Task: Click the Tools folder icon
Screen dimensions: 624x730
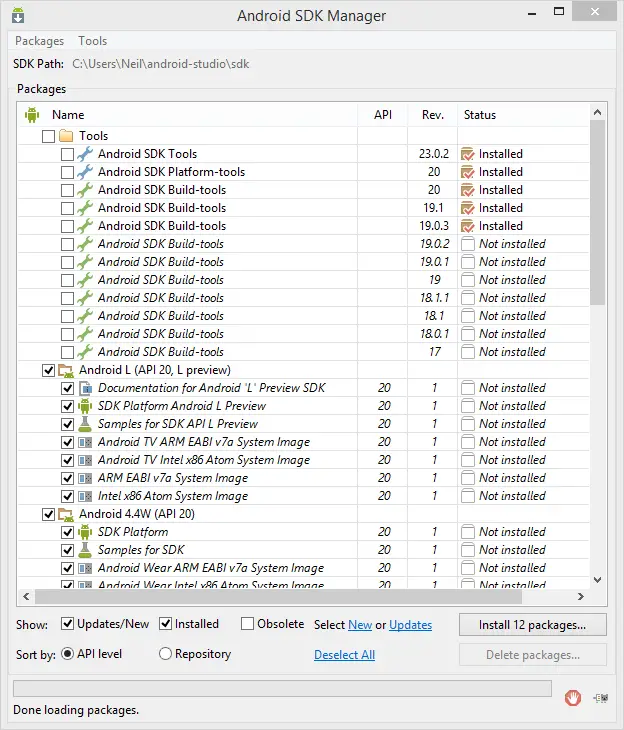Action: click(66, 136)
